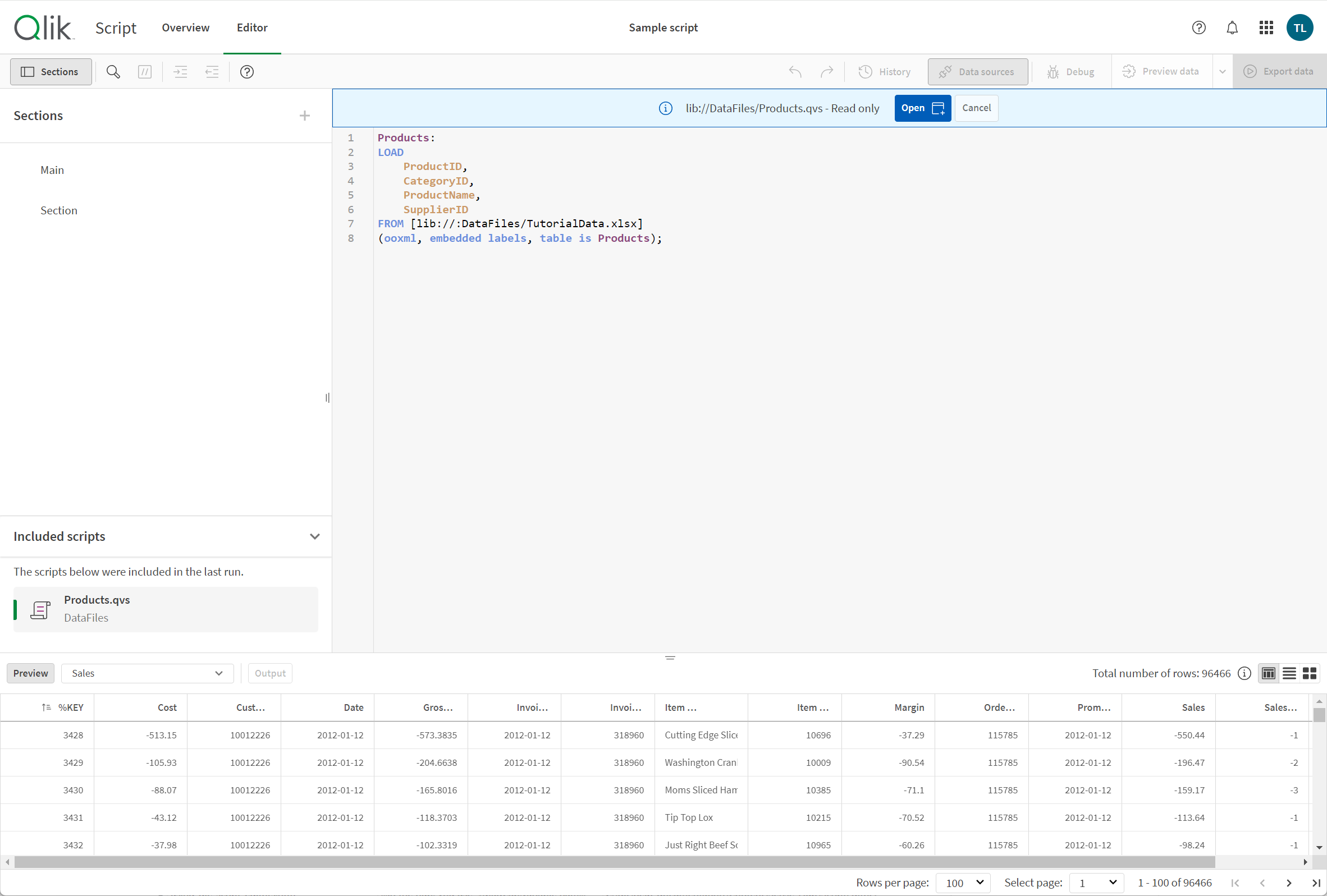This screenshot has height=896, width=1327.
Task: Click the Cancel button for file open
Action: (975, 107)
